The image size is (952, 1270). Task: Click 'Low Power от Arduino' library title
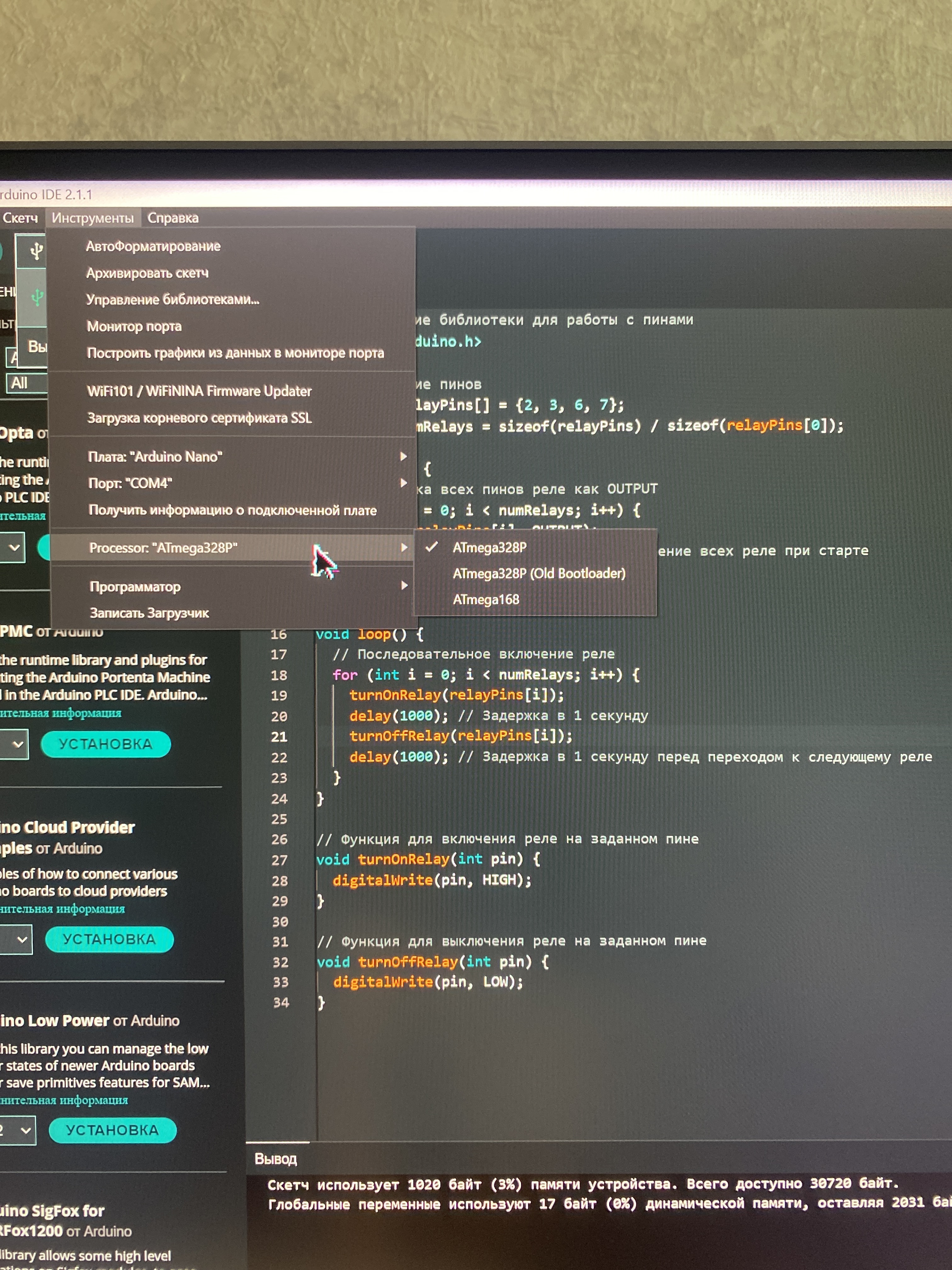coord(89,1021)
